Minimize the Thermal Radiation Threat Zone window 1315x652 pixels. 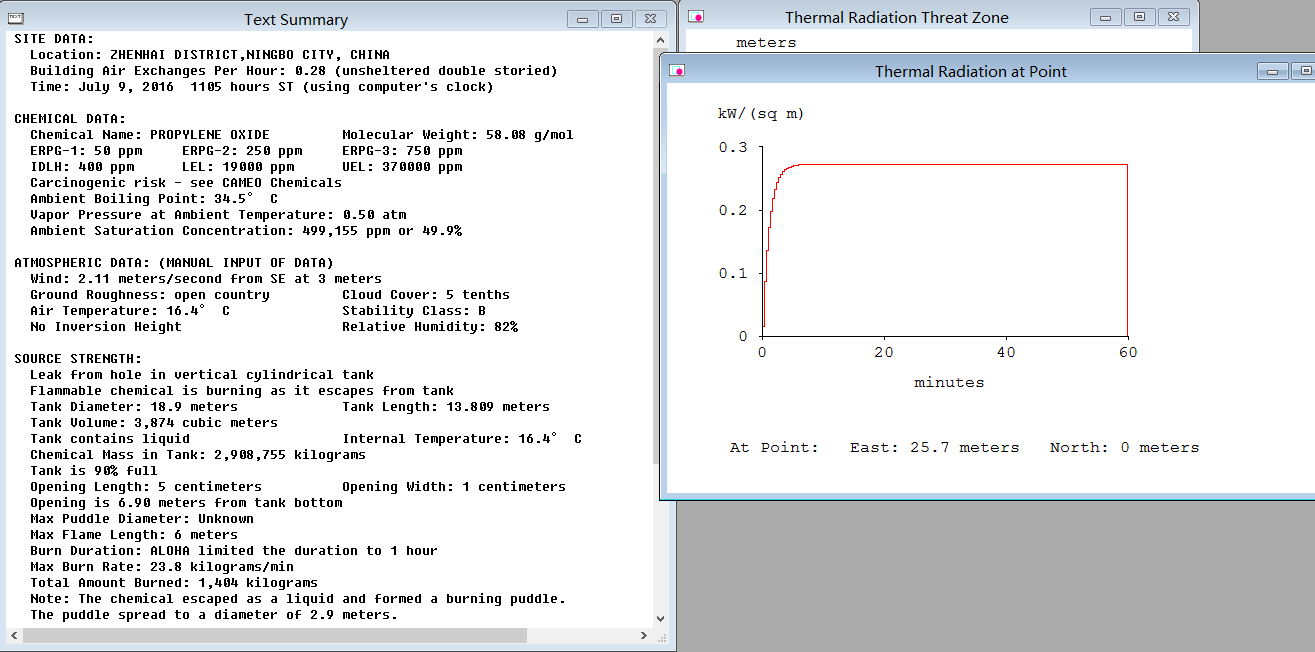pos(1106,17)
